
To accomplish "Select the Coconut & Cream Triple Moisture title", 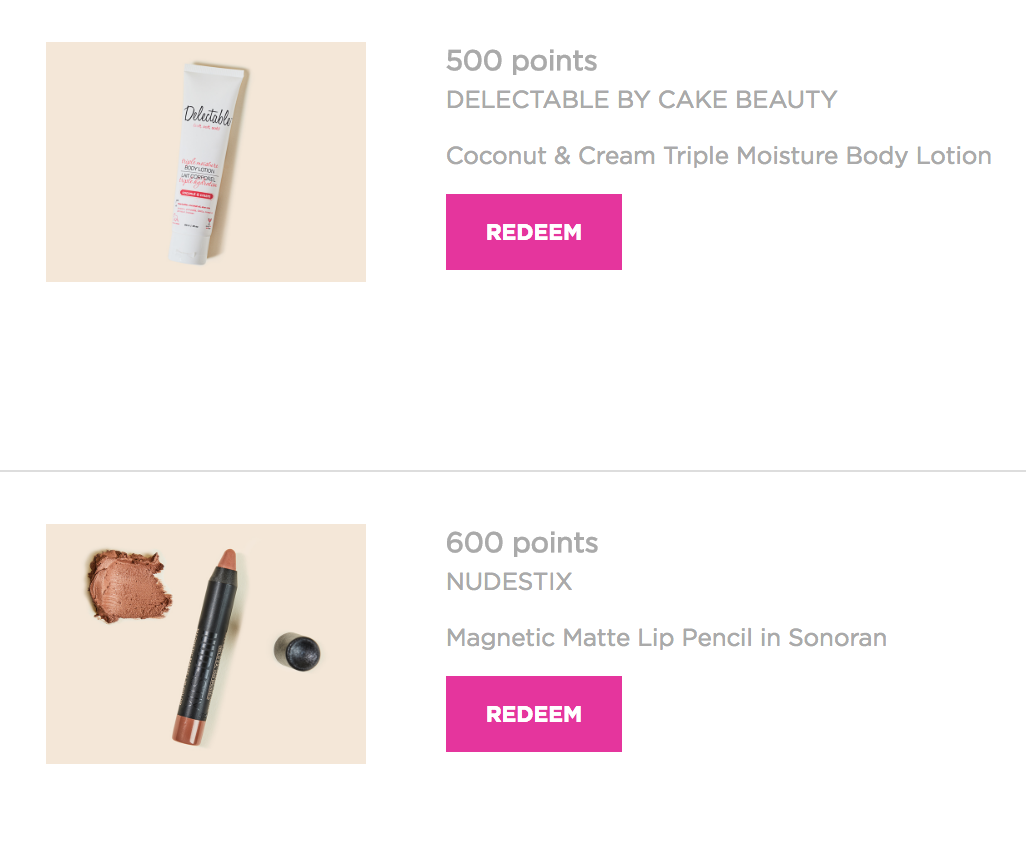I will coord(718,156).
